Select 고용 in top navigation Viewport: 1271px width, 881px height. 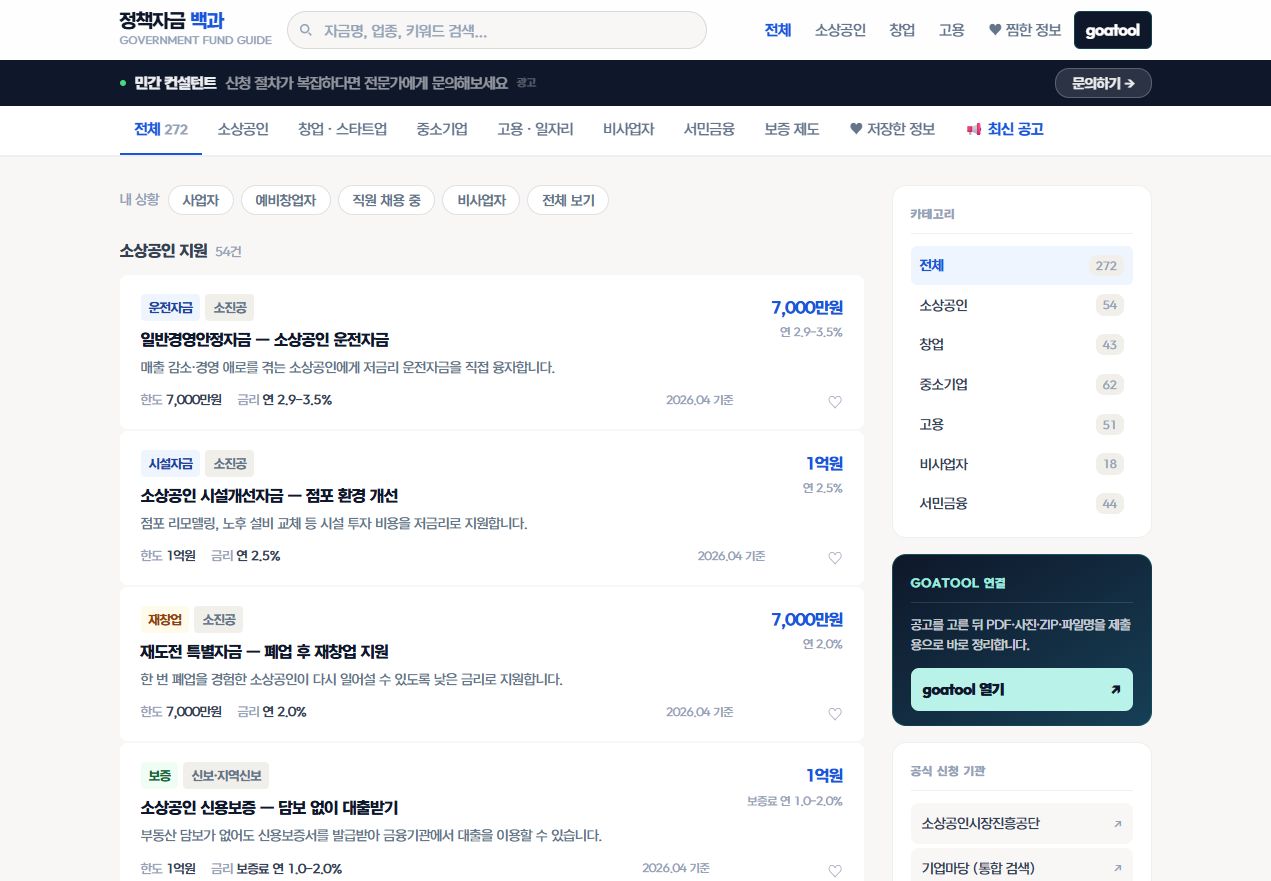click(x=952, y=30)
